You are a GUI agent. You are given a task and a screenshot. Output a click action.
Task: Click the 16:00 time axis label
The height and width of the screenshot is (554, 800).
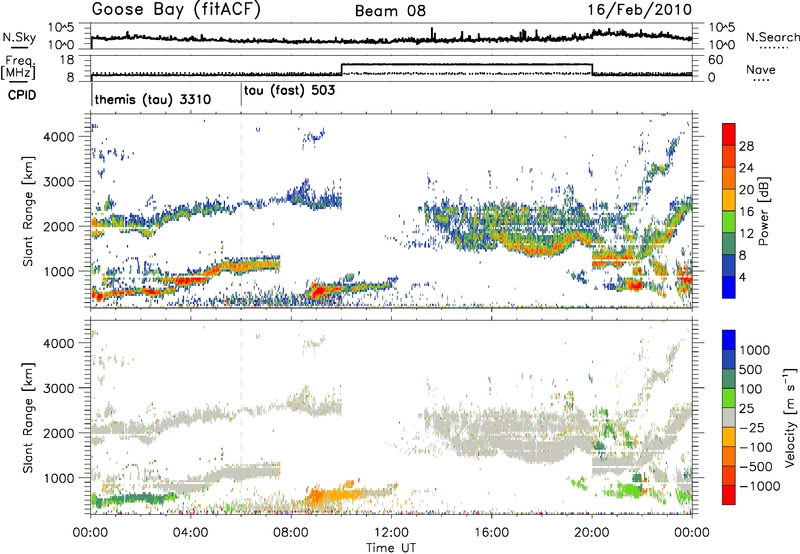coord(491,533)
